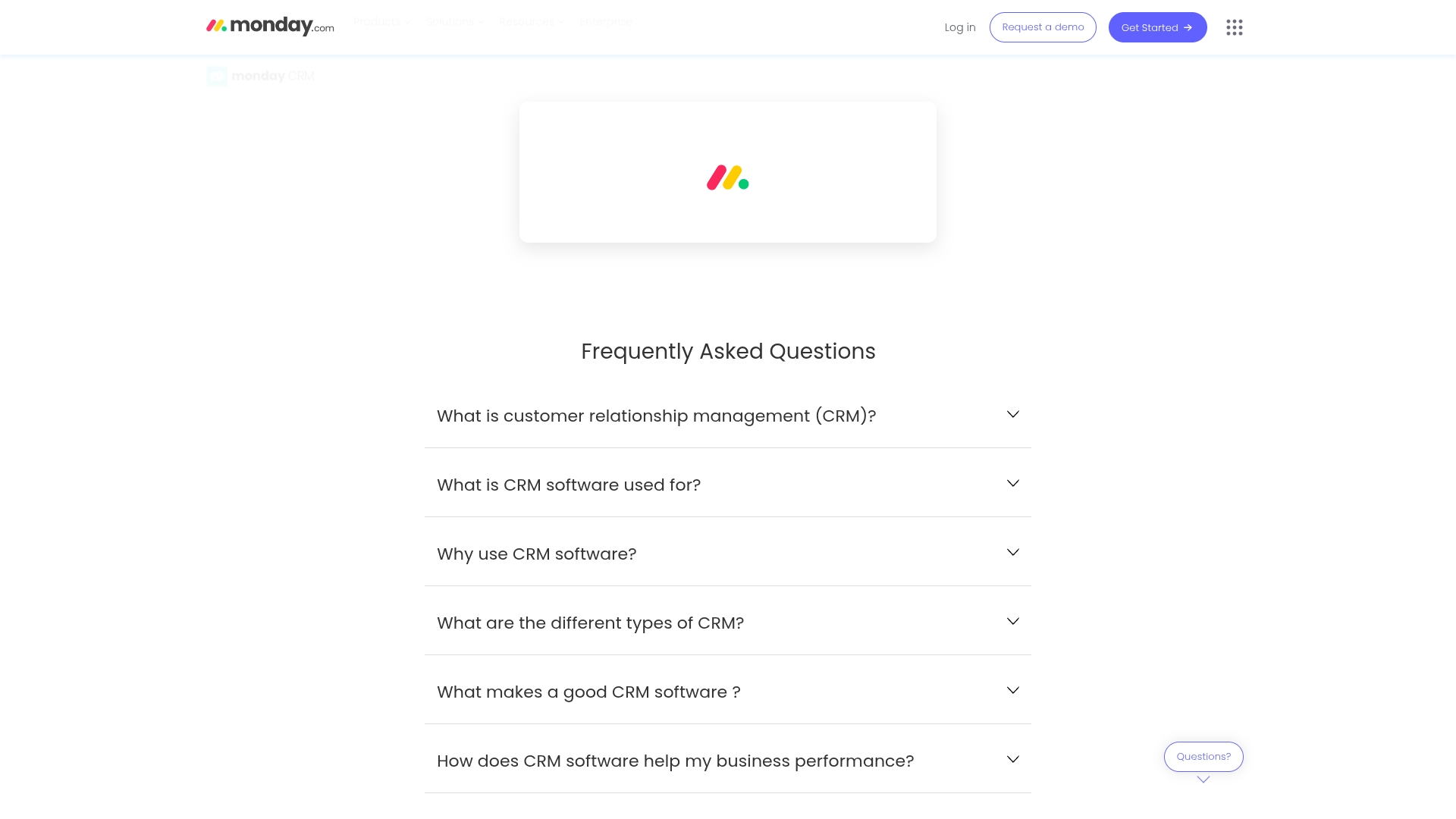Click the monday logo in the center card
Screen dimensions: 1456x819
pyautogui.click(x=727, y=177)
